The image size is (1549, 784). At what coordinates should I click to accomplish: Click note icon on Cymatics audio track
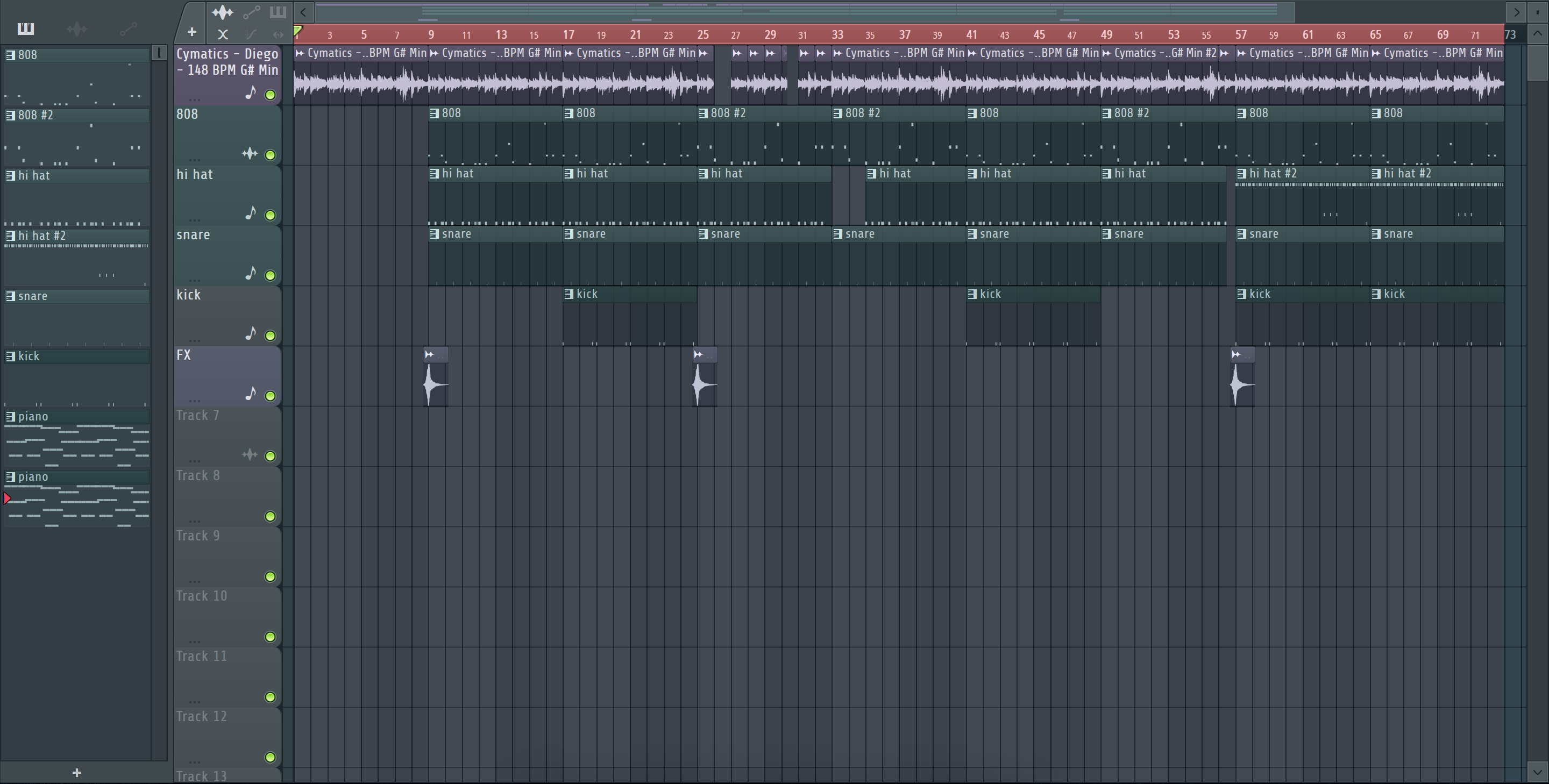[251, 92]
